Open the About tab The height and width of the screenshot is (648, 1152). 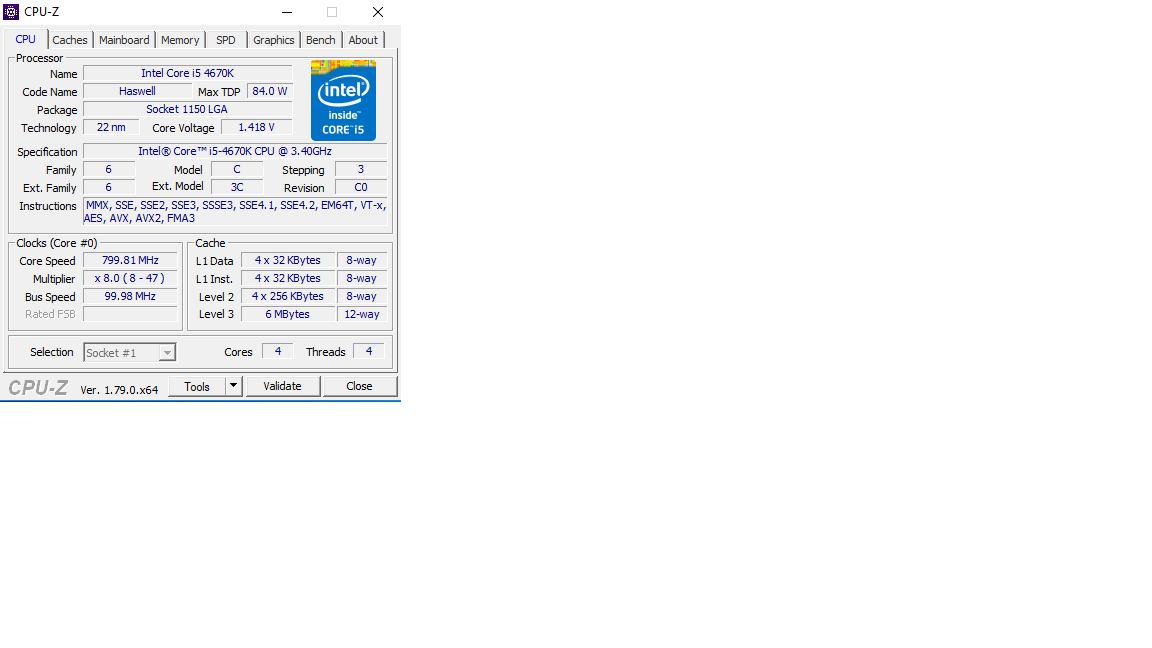363,40
